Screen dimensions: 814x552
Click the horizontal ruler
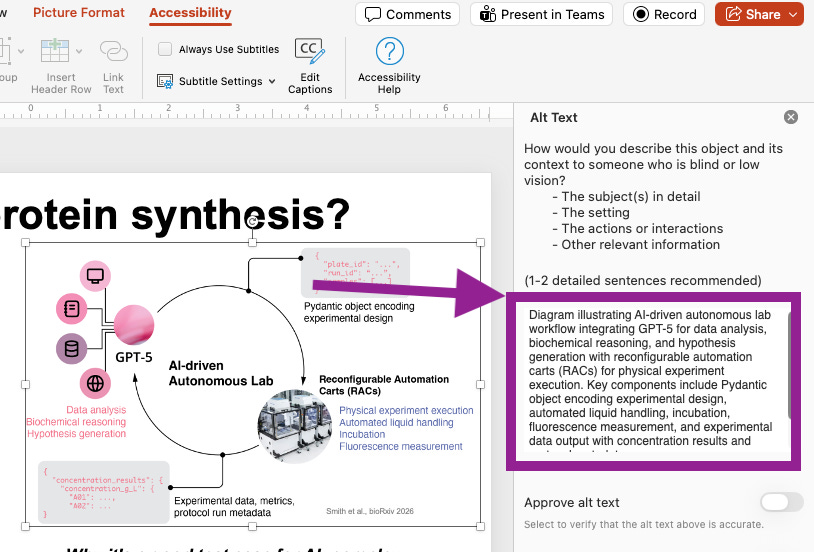coord(244,112)
